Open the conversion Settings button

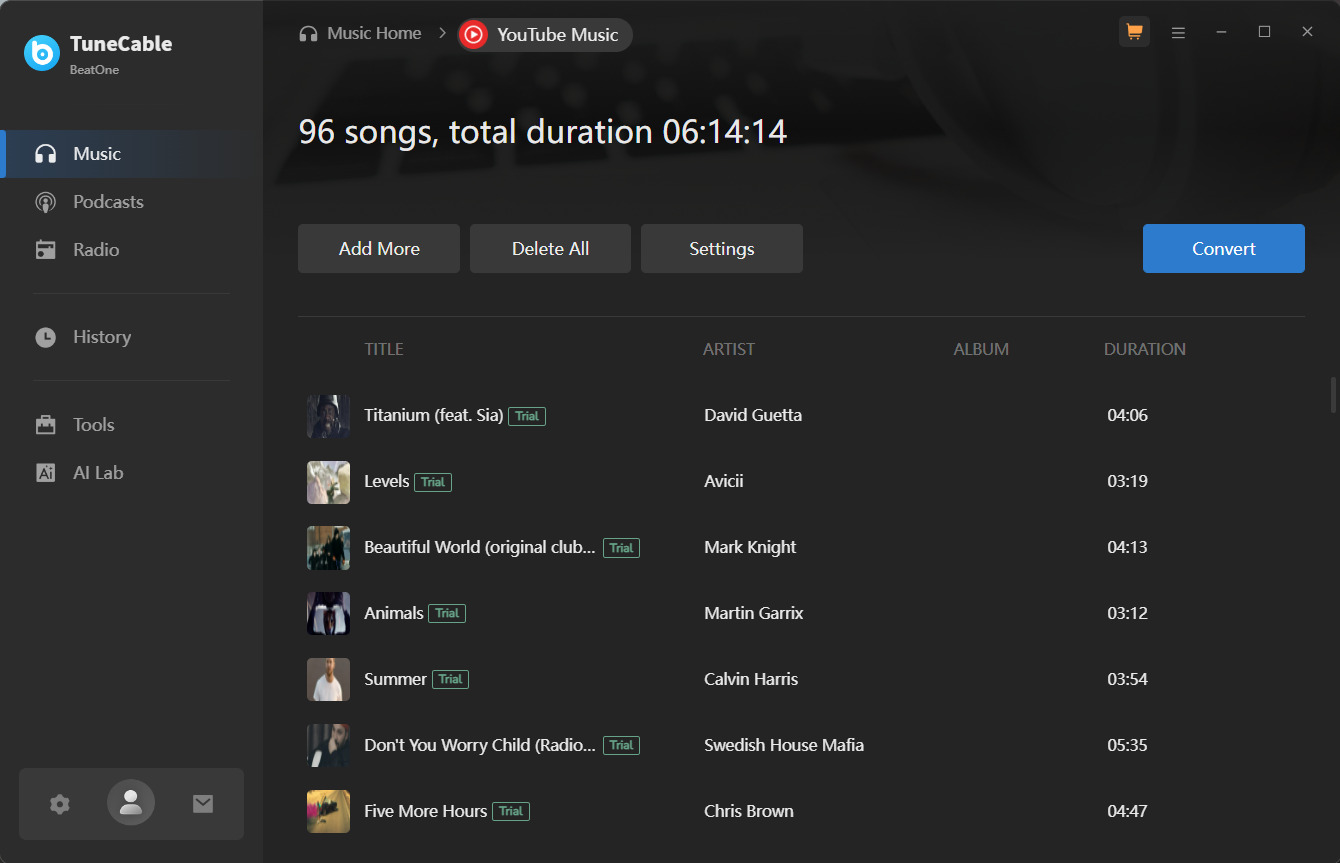[x=721, y=249]
